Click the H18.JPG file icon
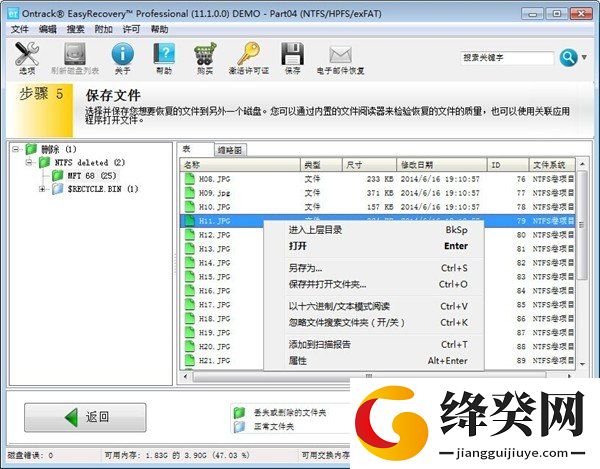 click(x=189, y=318)
